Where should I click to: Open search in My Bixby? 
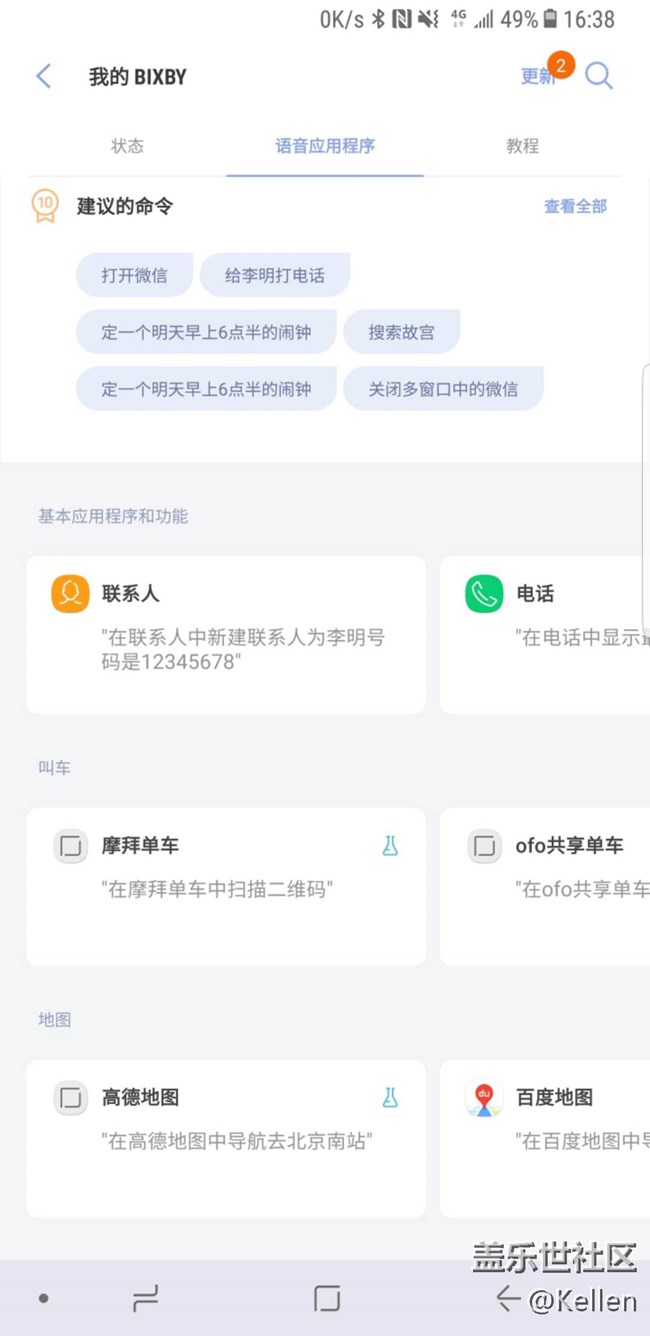click(599, 76)
